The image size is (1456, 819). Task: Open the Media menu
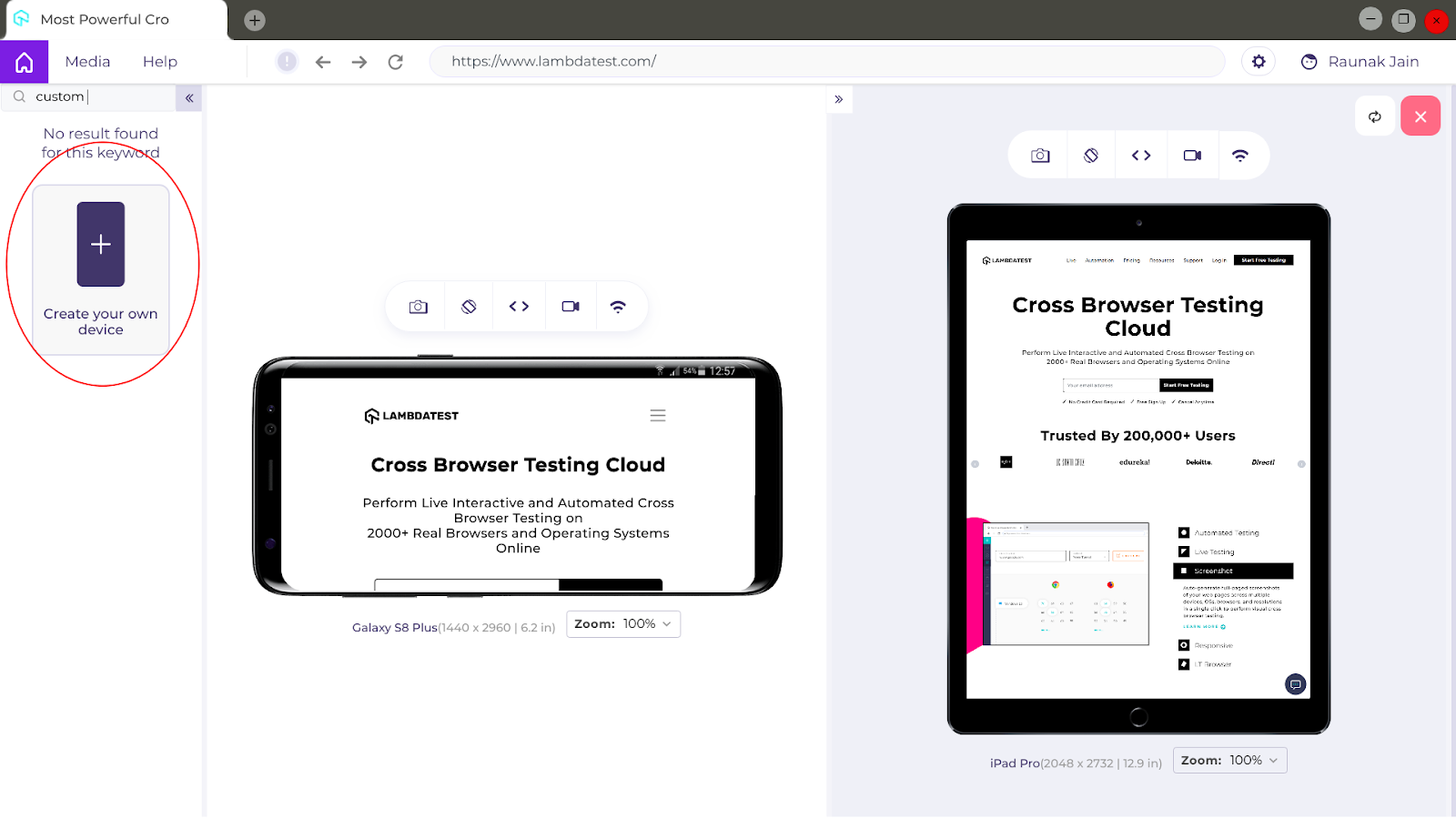87,62
